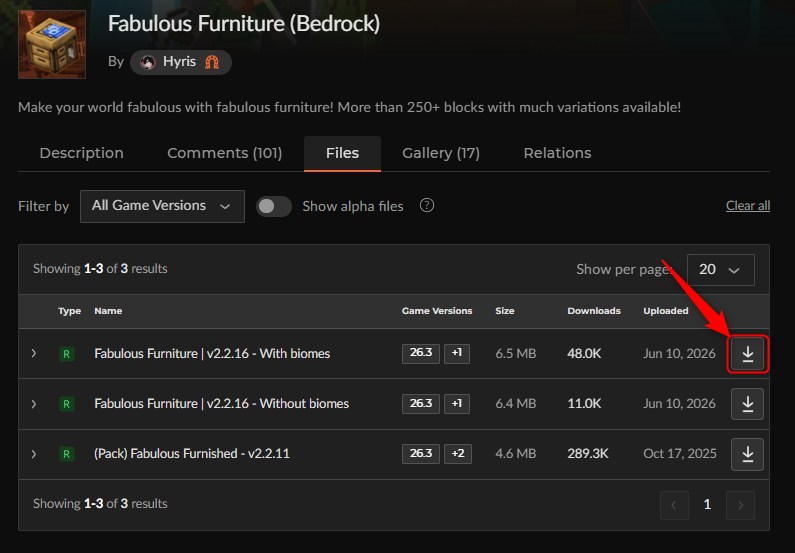Click the 26.3 version tag for Pack row
The width and height of the screenshot is (795, 553).
tap(421, 454)
